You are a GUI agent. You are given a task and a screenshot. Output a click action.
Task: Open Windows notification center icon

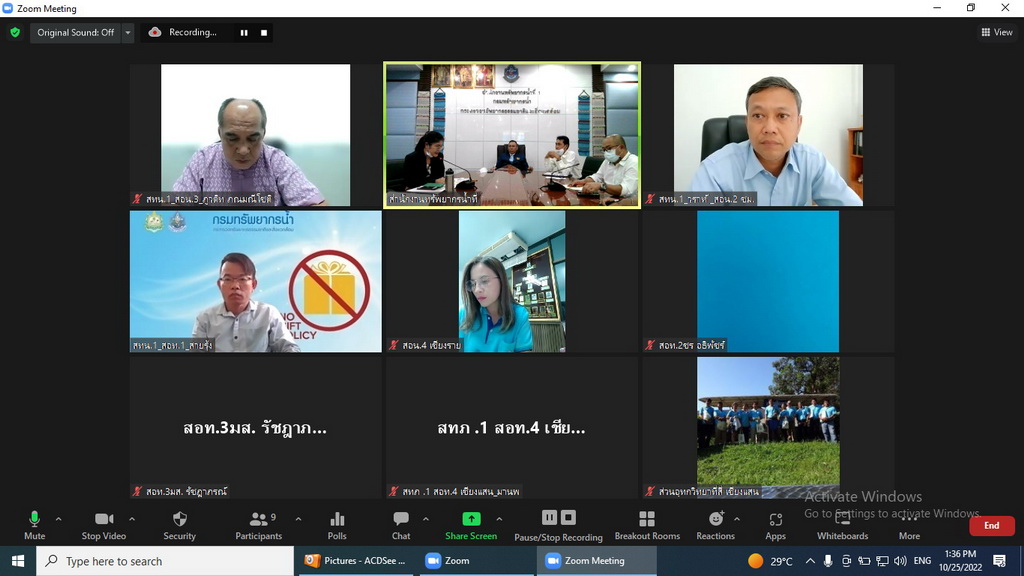pyautogui.click(x=999, y=561)
